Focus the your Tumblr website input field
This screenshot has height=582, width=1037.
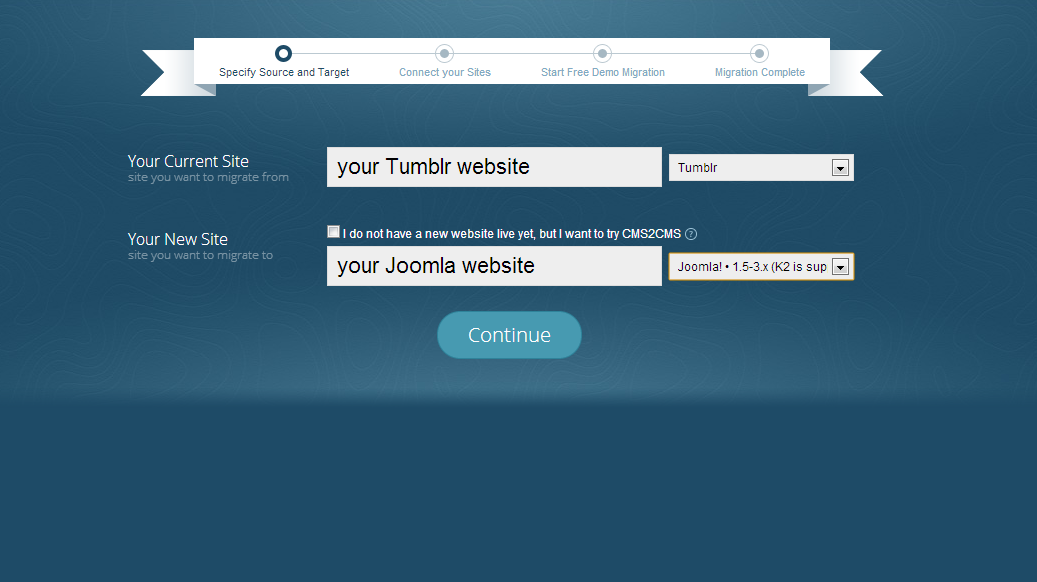[x=494, y=167]
